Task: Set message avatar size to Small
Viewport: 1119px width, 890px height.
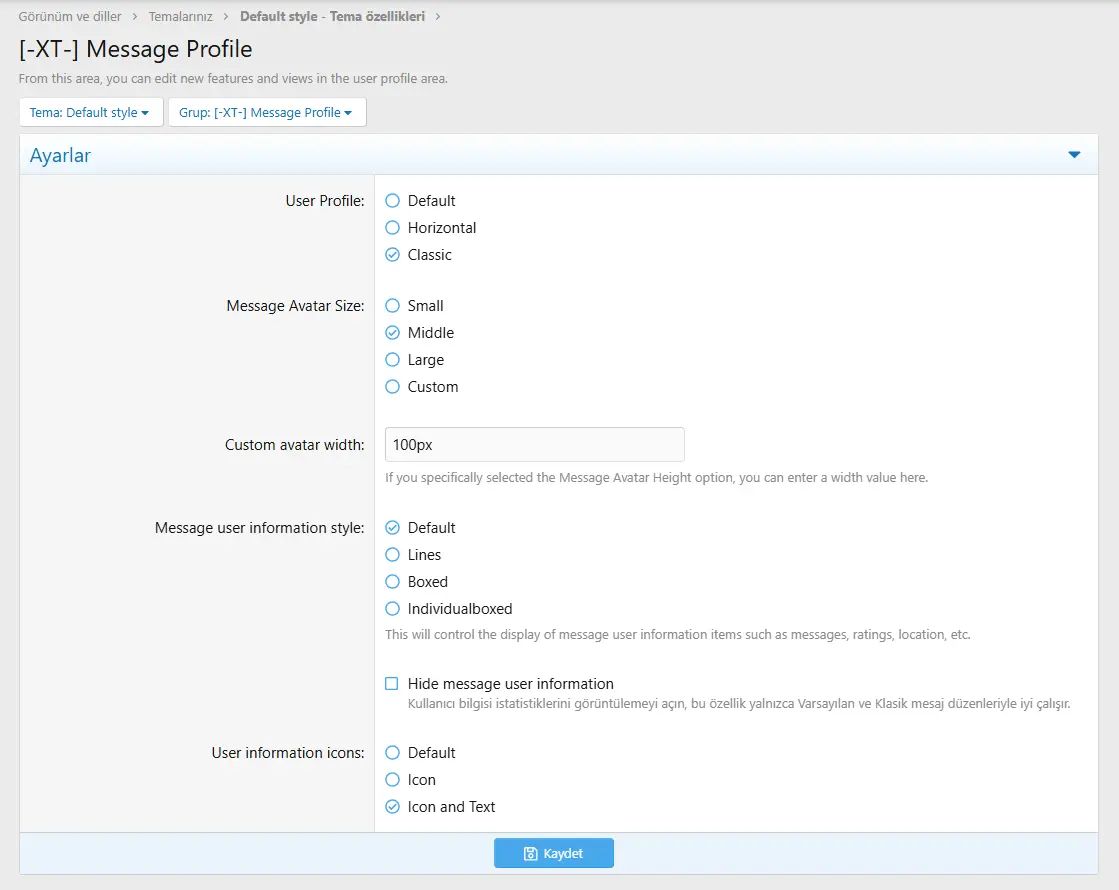Action: pos(393,306)
